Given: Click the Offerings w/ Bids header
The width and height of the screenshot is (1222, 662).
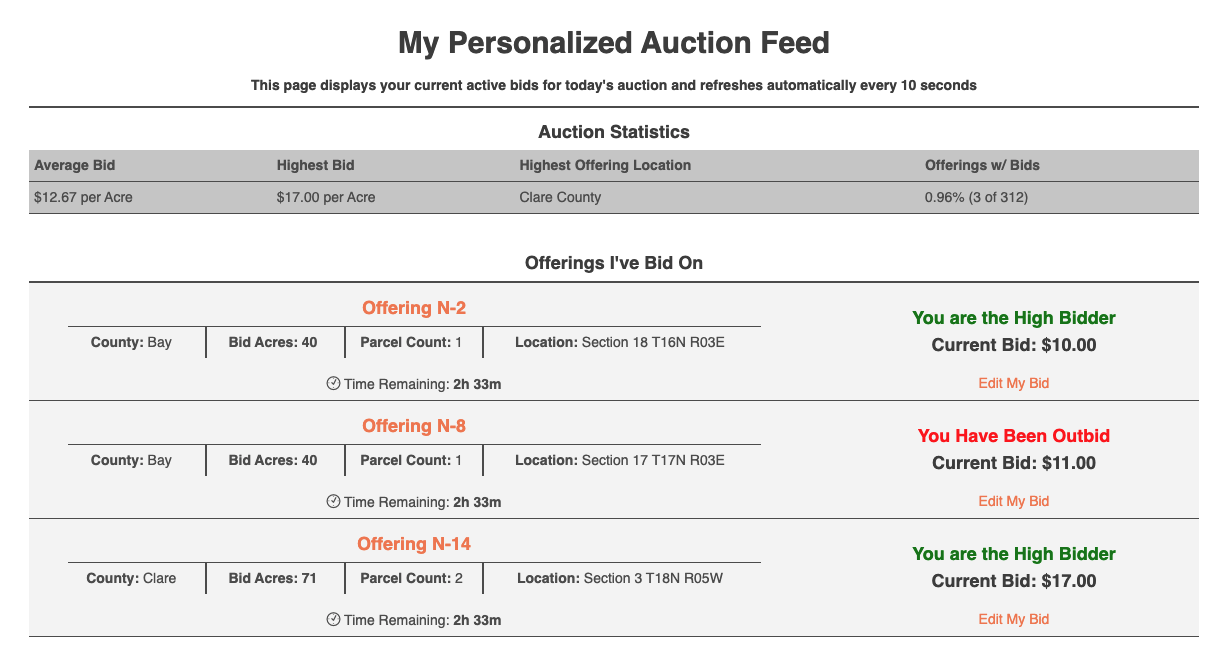Looking at the screenshot, I should (982, 165).
